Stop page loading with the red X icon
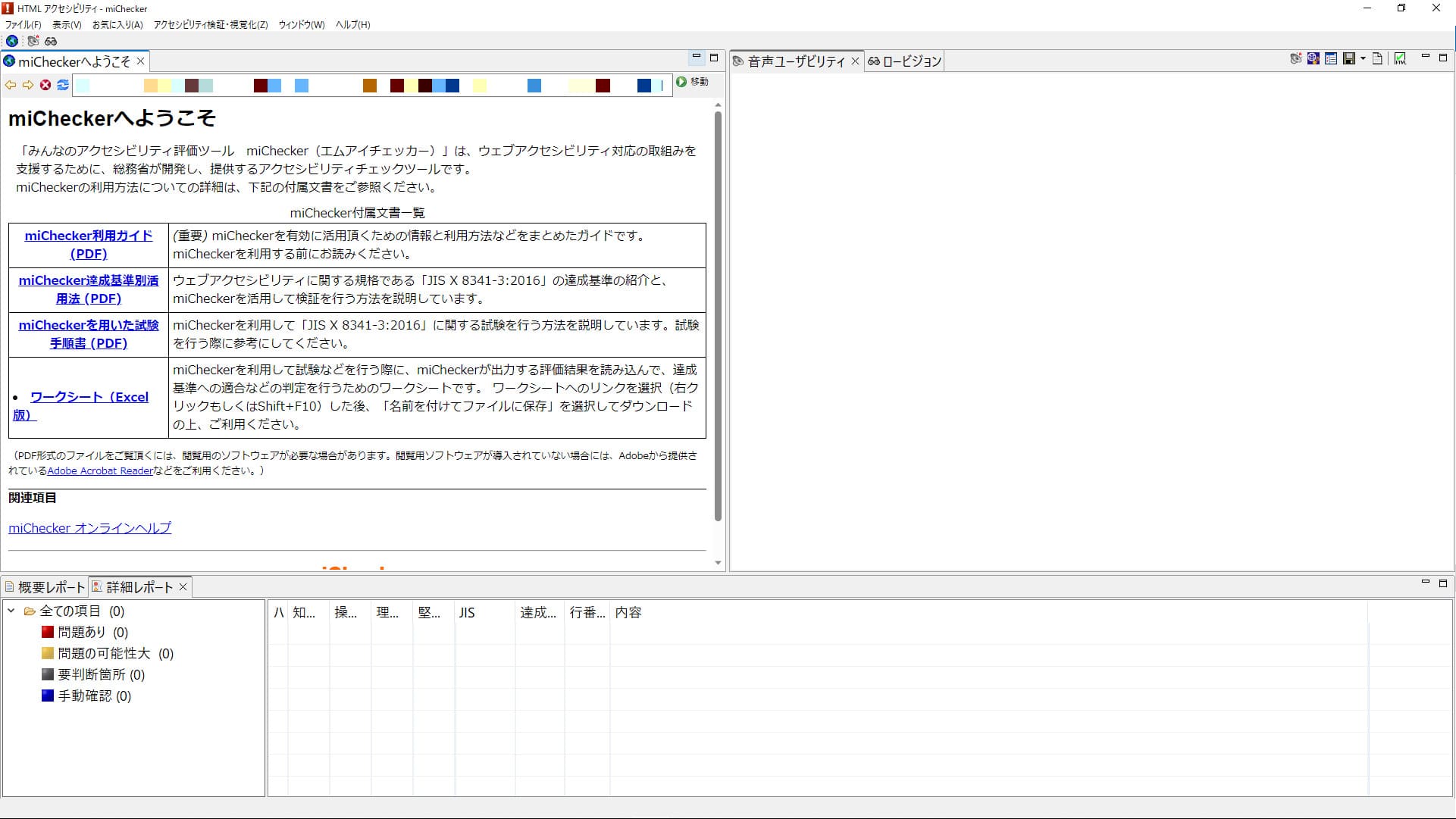The height and width of the screenshot is (819, 1456). click(x=45, y=86)
